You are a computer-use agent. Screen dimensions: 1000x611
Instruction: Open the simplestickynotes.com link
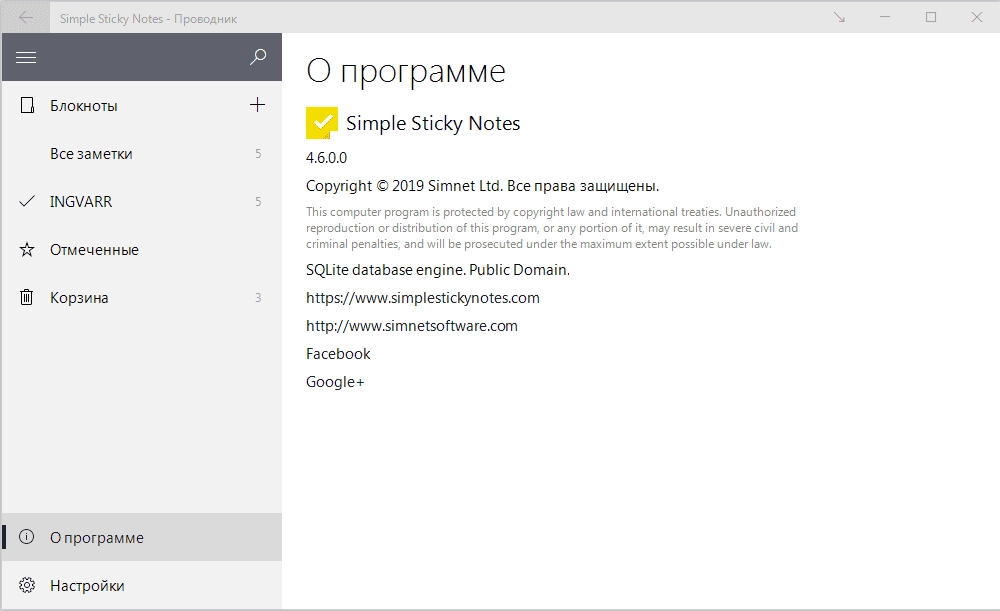pos(423,298)
